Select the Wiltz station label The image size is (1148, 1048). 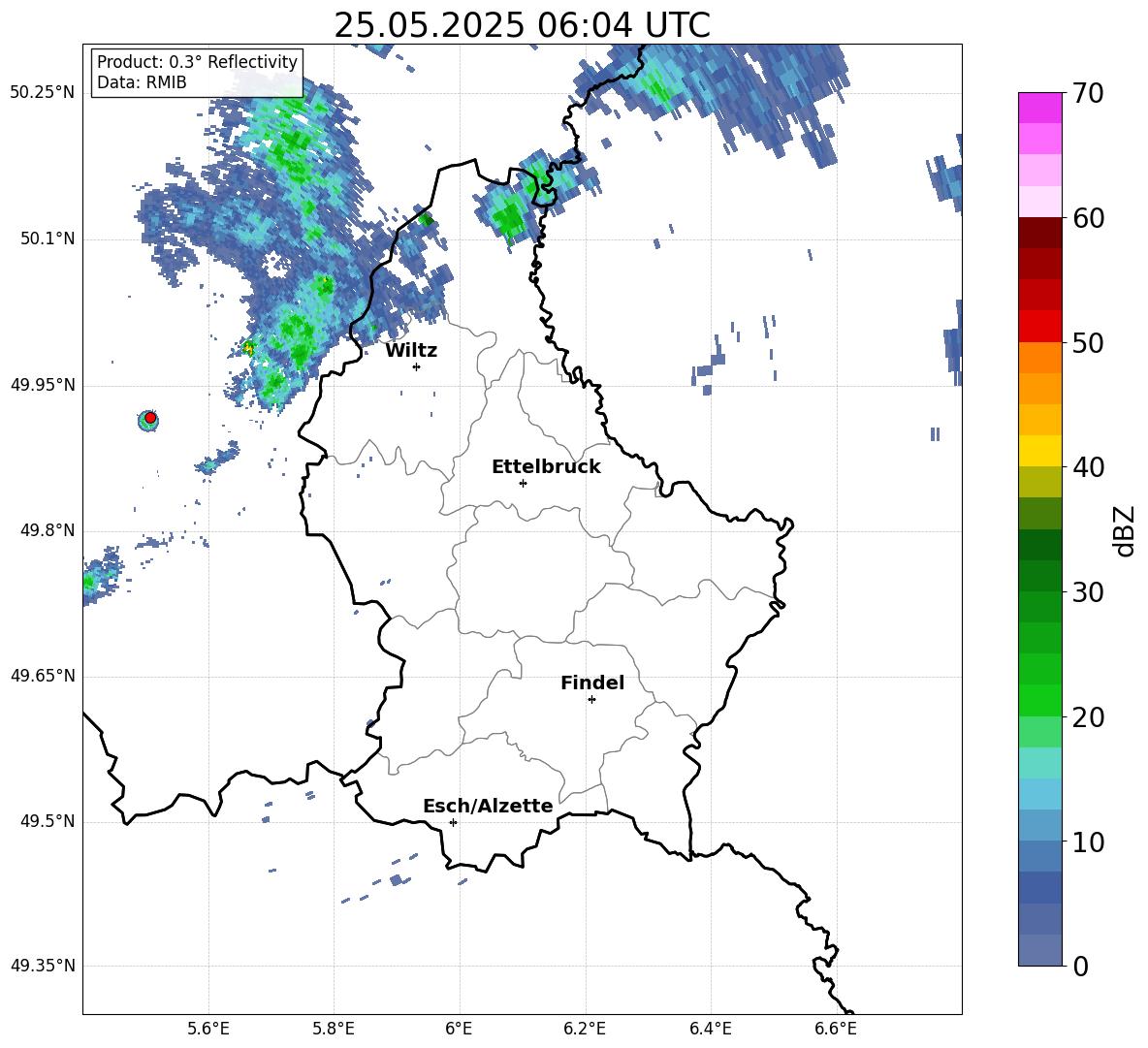pyautogui.click(x=411, y=351)
